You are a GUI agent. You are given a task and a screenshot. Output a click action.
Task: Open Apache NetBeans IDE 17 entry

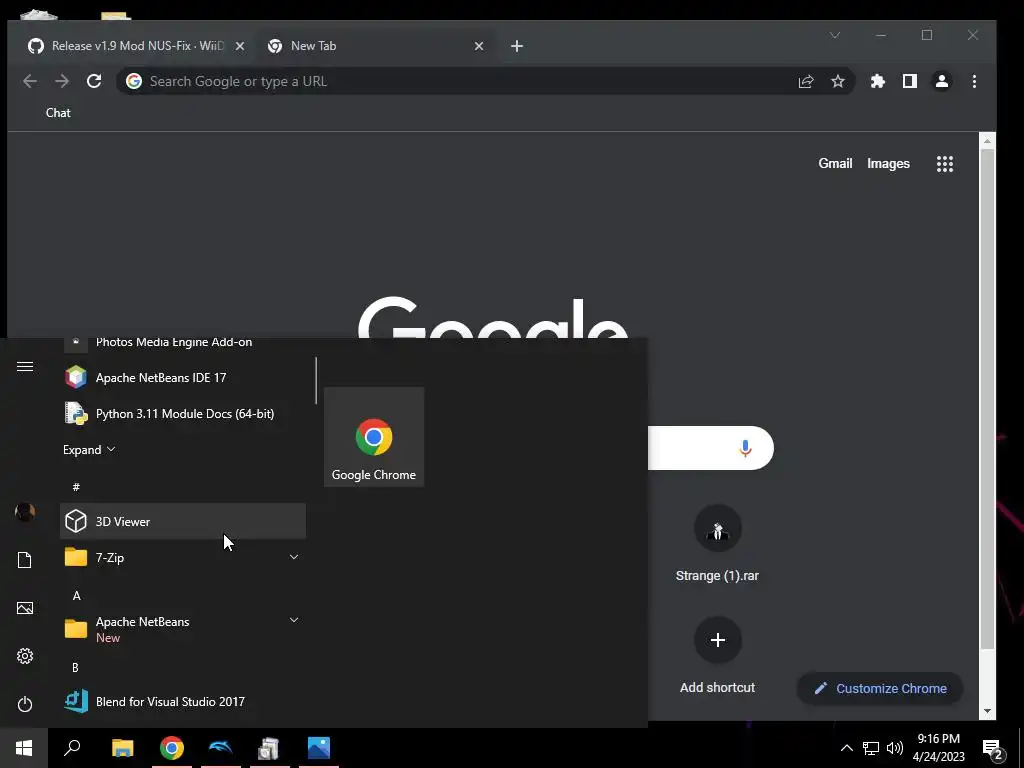(183, 377)
